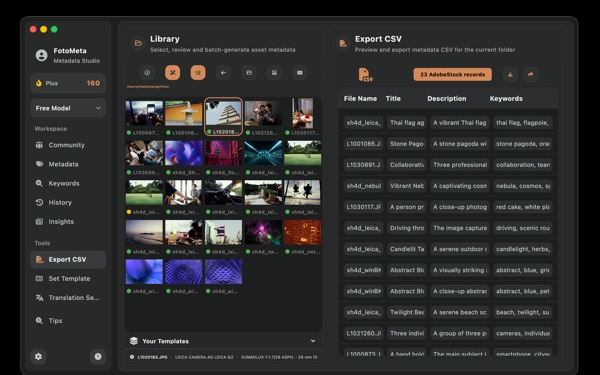Click the Export CSV panel header icon

click(x=343, y=43)
